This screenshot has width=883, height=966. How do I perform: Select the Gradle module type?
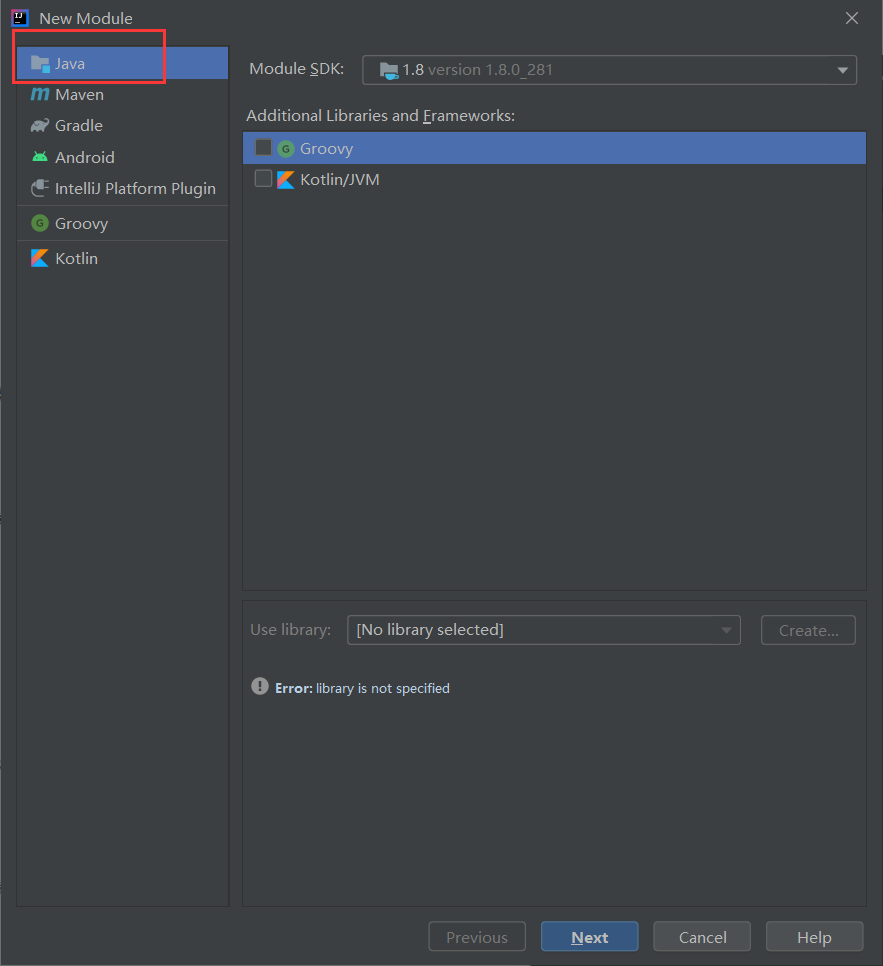point(122,126)
